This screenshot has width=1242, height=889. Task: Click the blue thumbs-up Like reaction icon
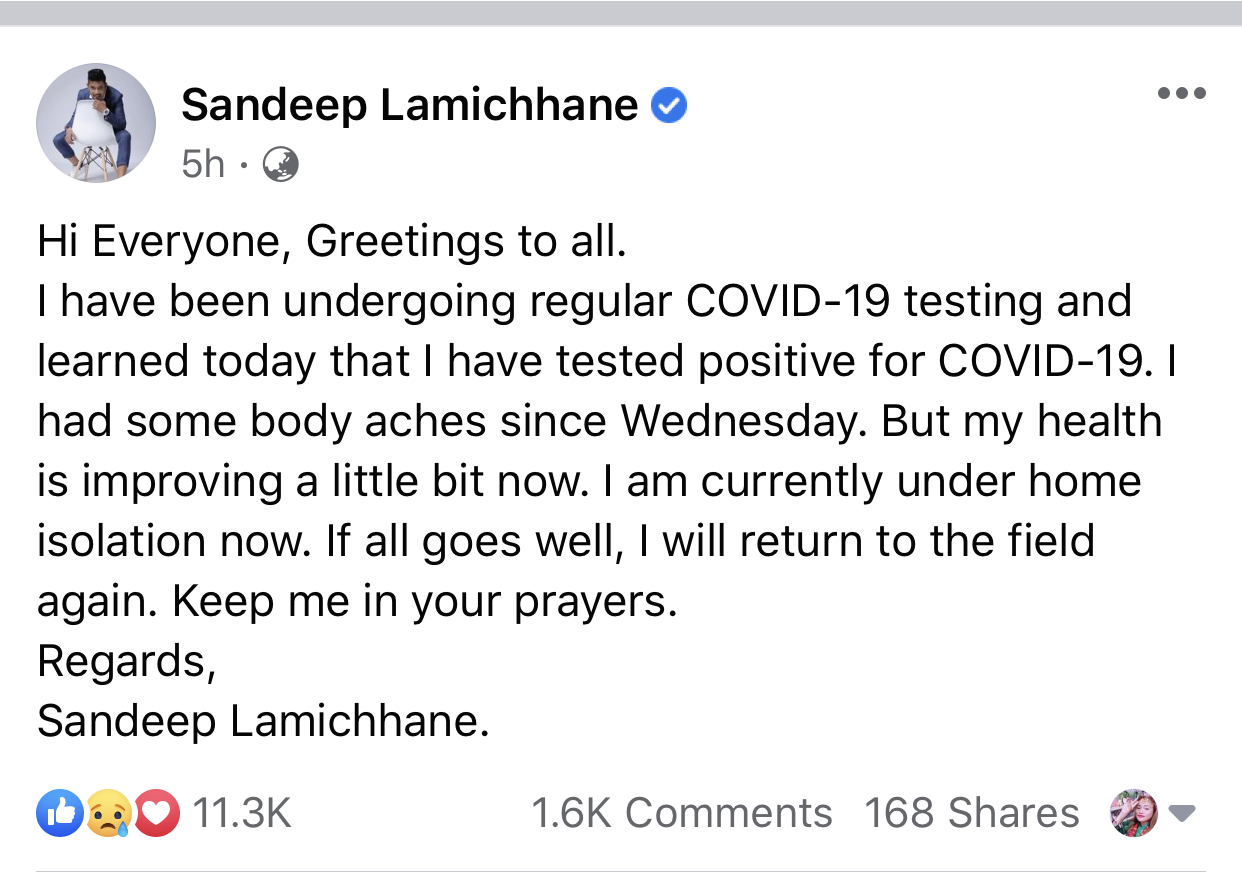tap(56, 813)
